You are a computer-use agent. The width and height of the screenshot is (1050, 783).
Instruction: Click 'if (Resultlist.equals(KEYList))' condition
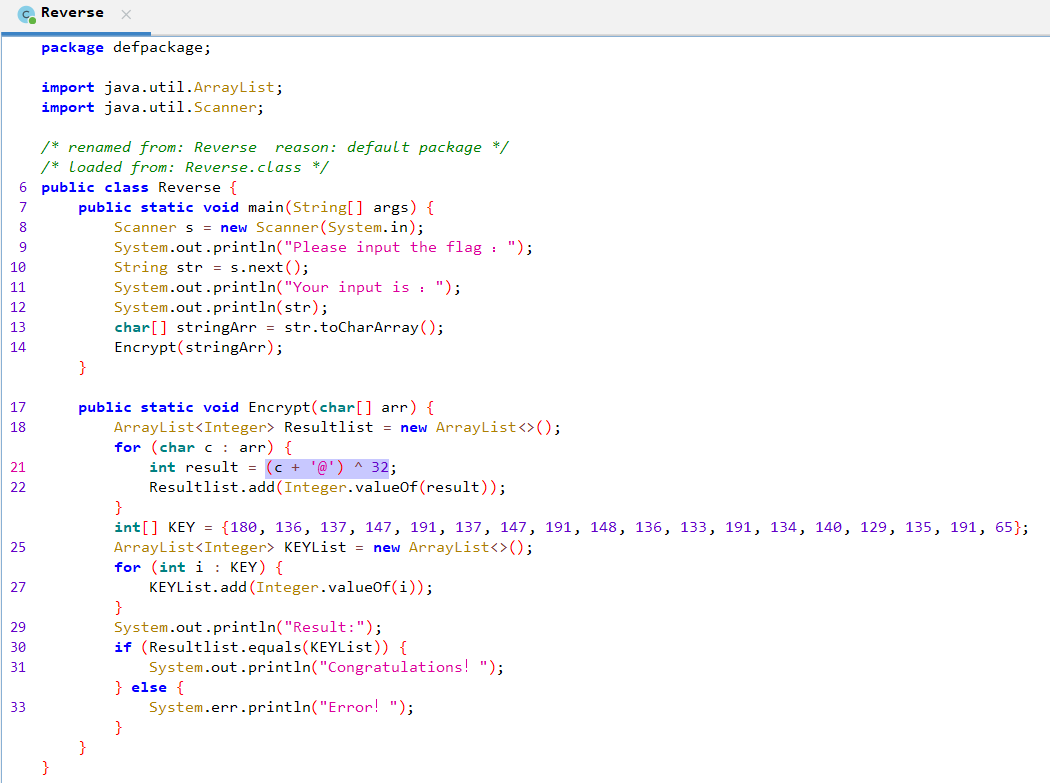261,647
